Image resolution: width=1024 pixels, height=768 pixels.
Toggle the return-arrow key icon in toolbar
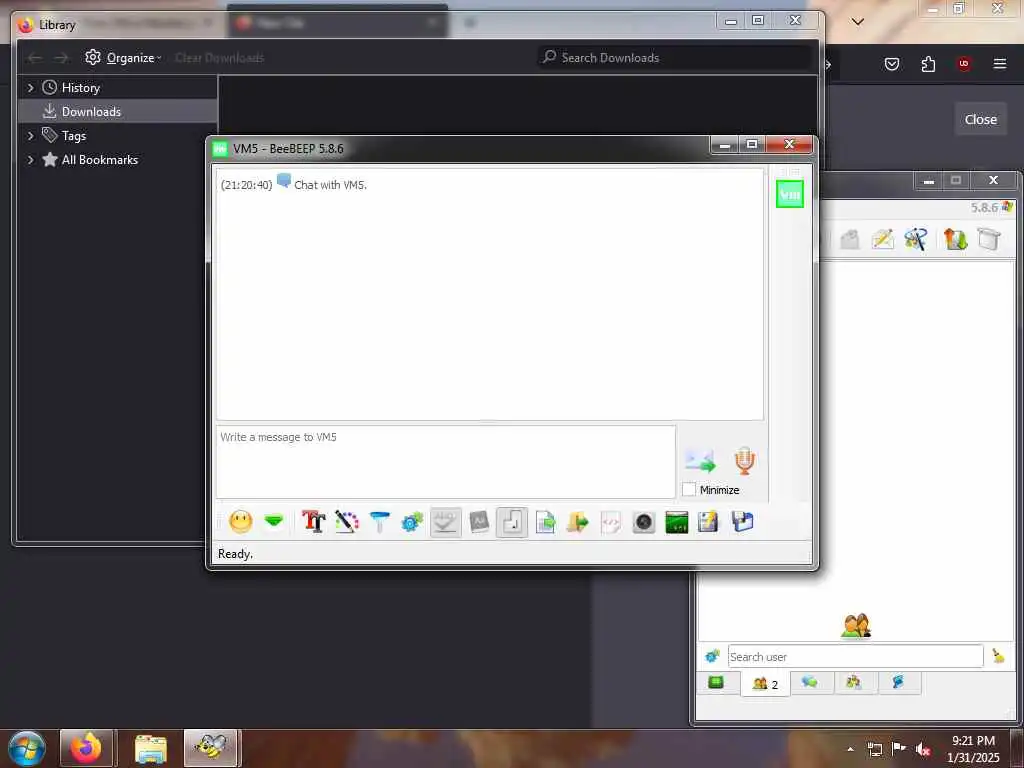[512, 522]
